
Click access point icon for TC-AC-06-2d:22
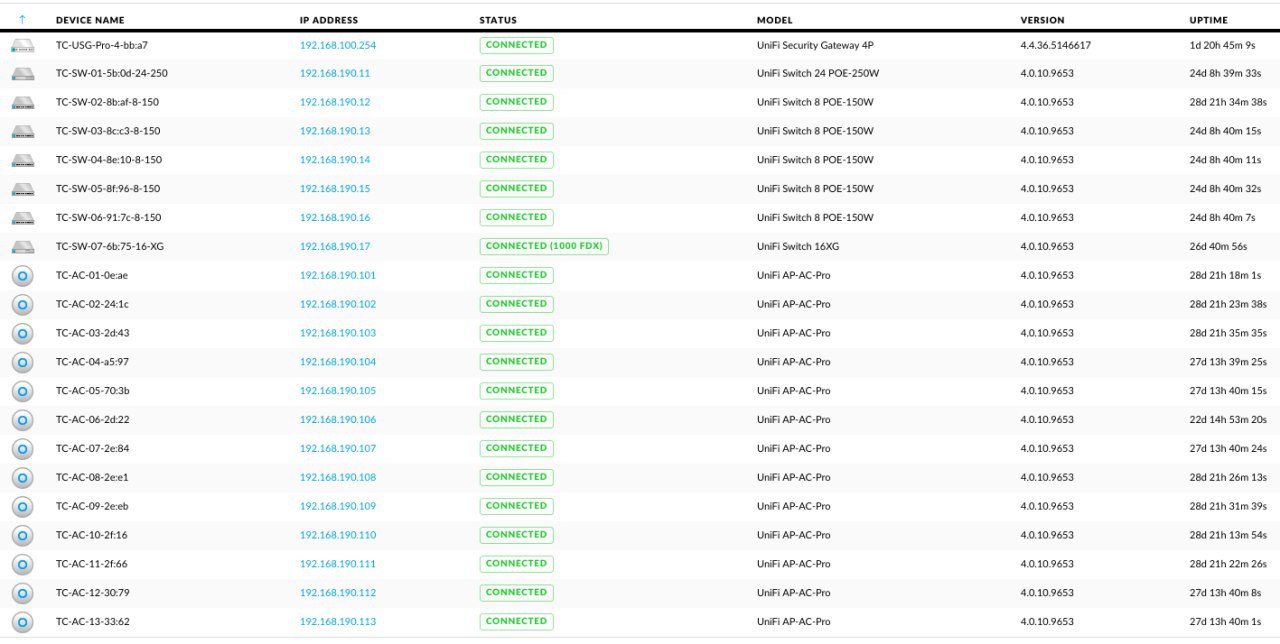[22, 420]
